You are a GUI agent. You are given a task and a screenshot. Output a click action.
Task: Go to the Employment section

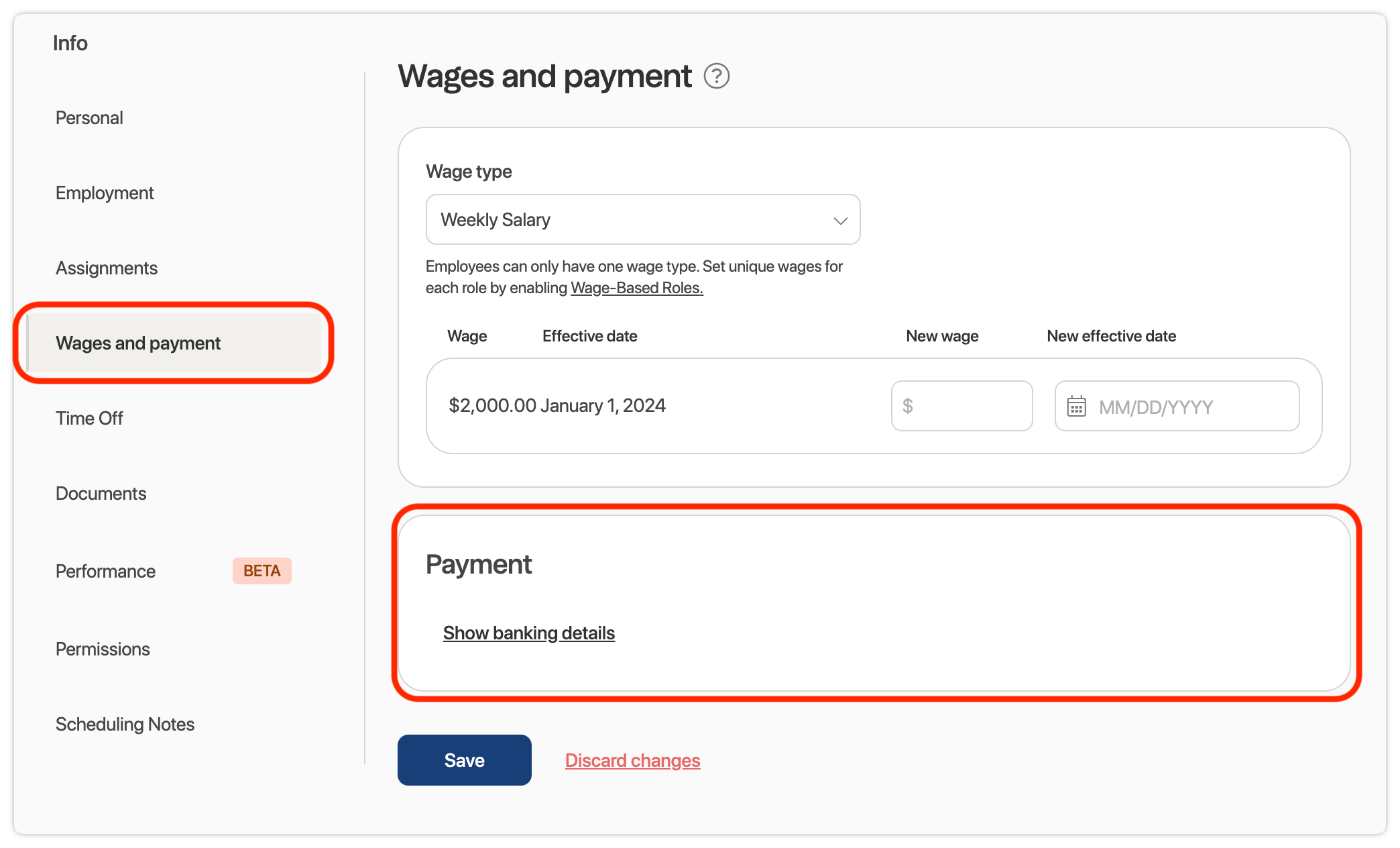click(105, 193)
